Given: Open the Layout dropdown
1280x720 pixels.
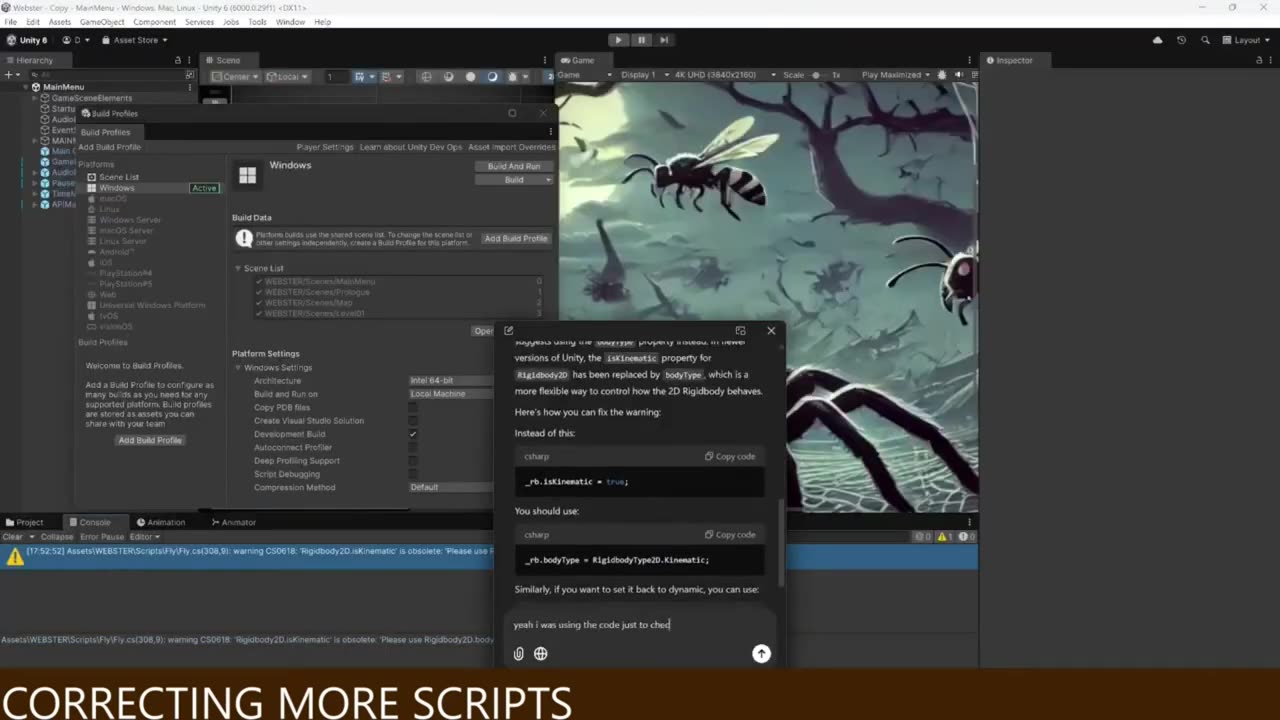Looking at the screenshot, I should 1246,40.
